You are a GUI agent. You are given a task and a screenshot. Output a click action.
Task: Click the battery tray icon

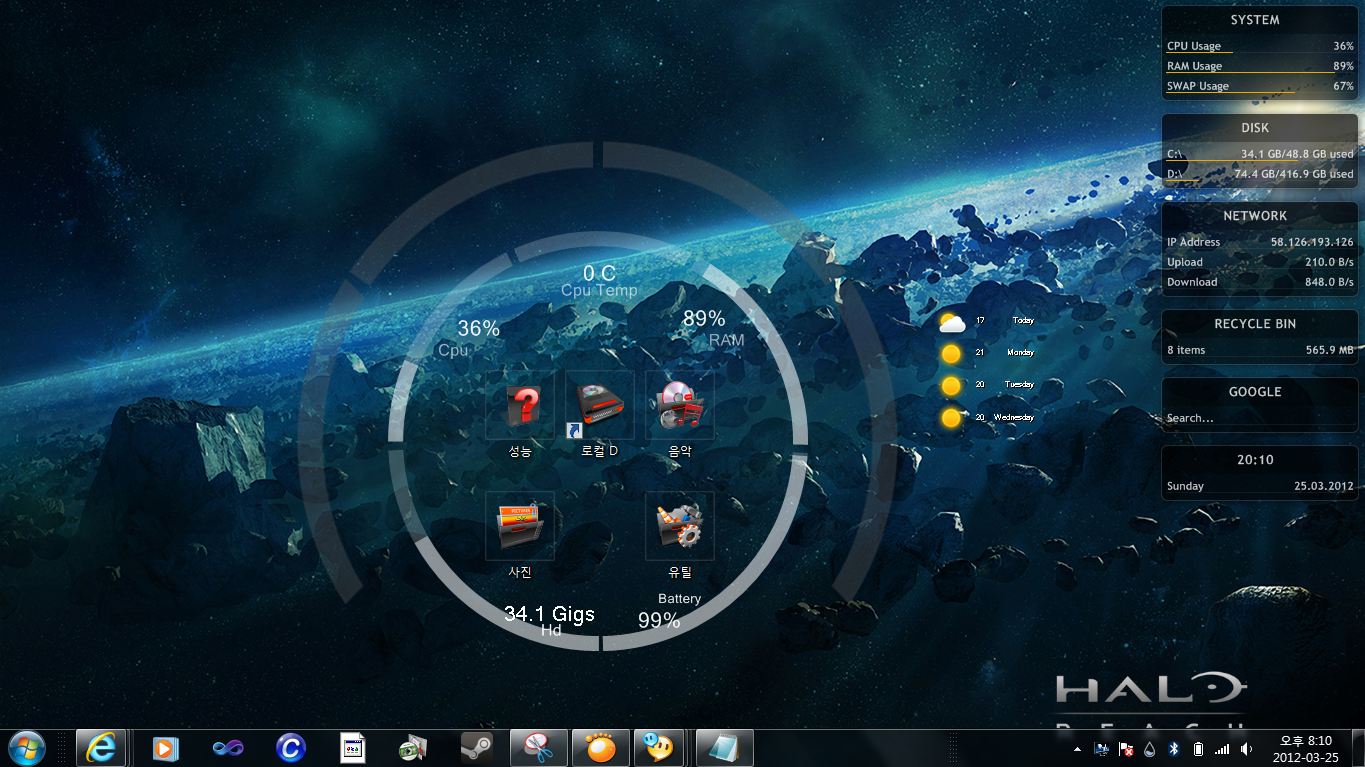pyautogui.click(x=1198, y=749)
